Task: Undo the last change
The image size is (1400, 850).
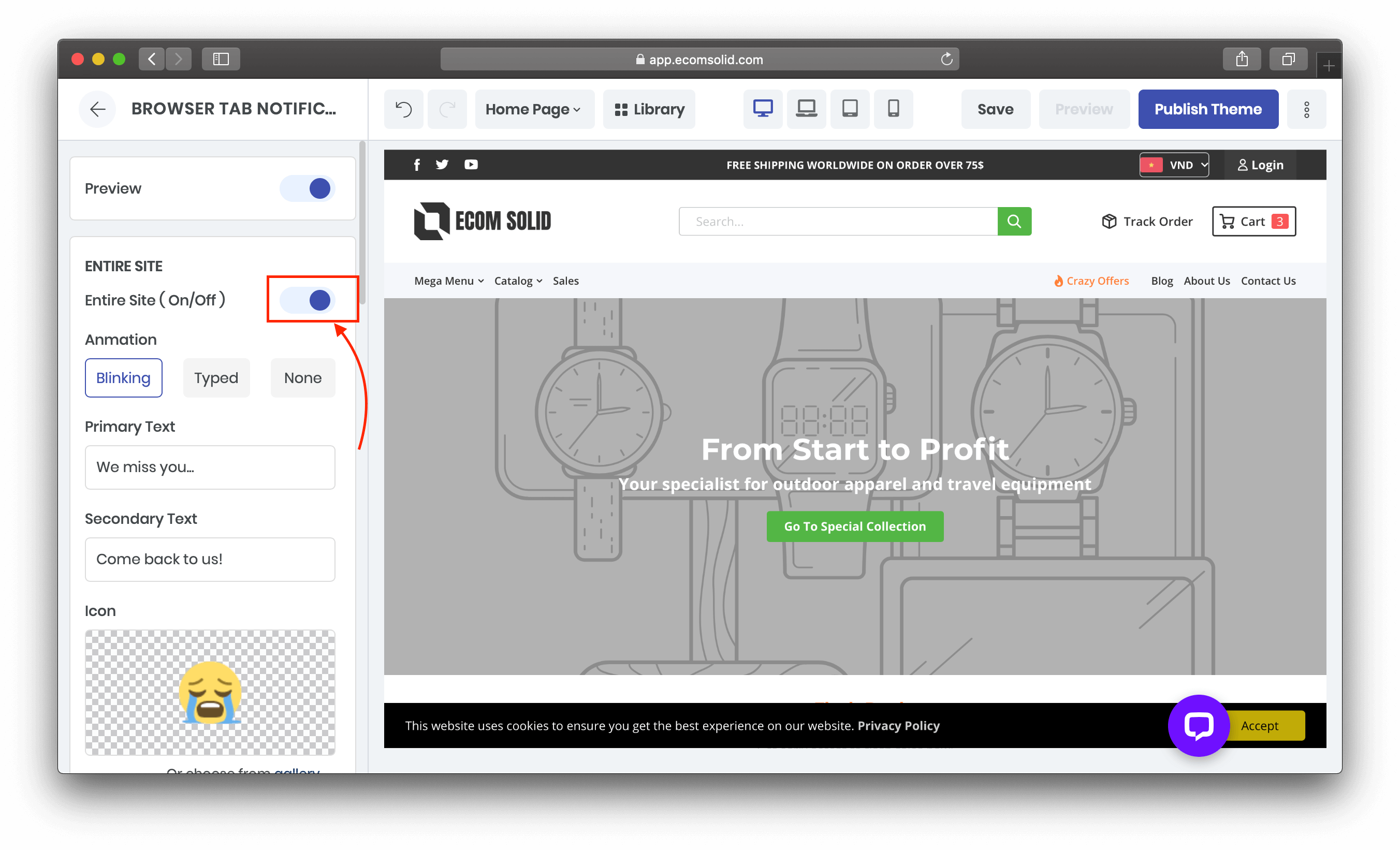Action: (403, 109)
